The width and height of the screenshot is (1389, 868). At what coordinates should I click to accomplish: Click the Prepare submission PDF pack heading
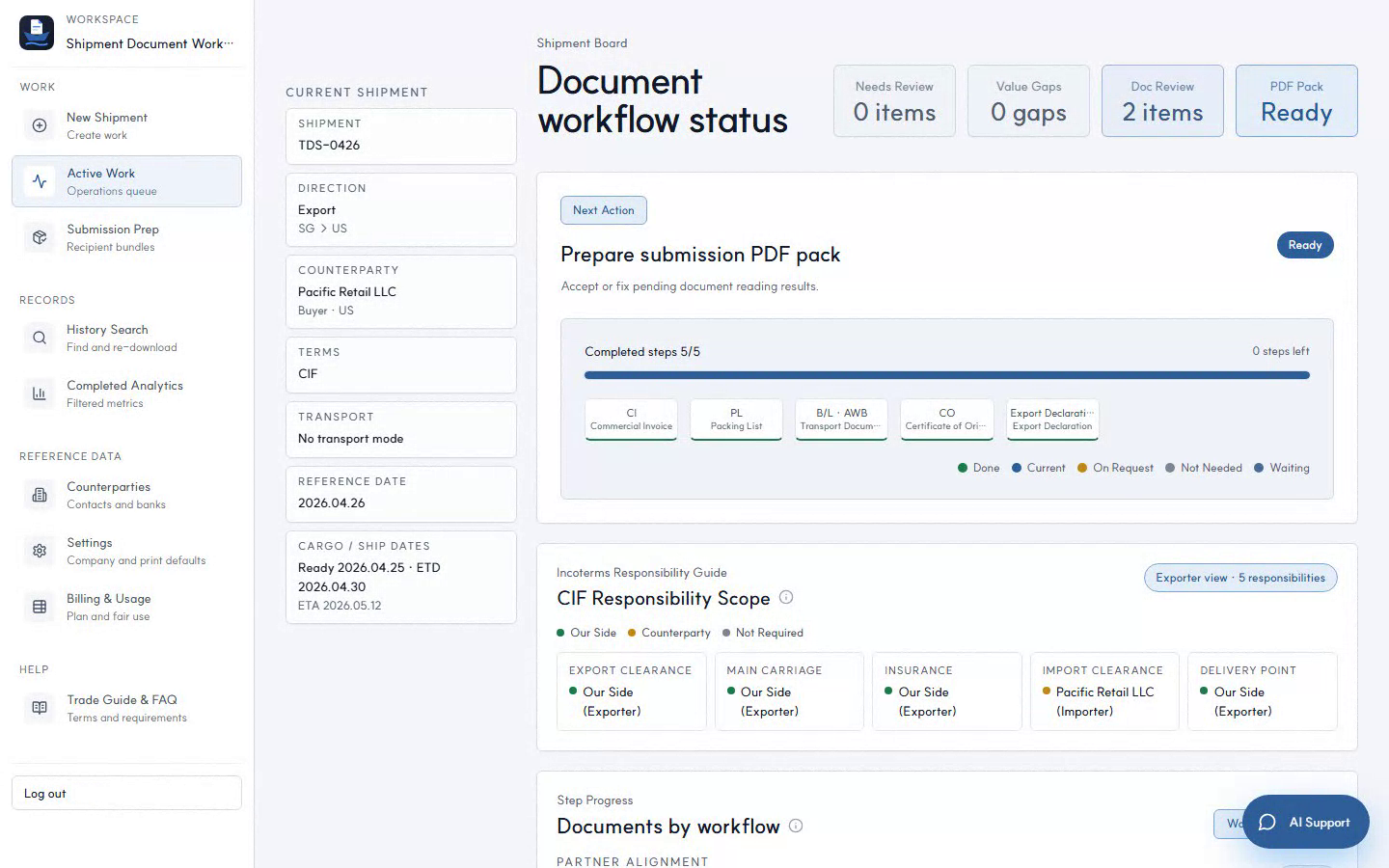tap(700, 255)
